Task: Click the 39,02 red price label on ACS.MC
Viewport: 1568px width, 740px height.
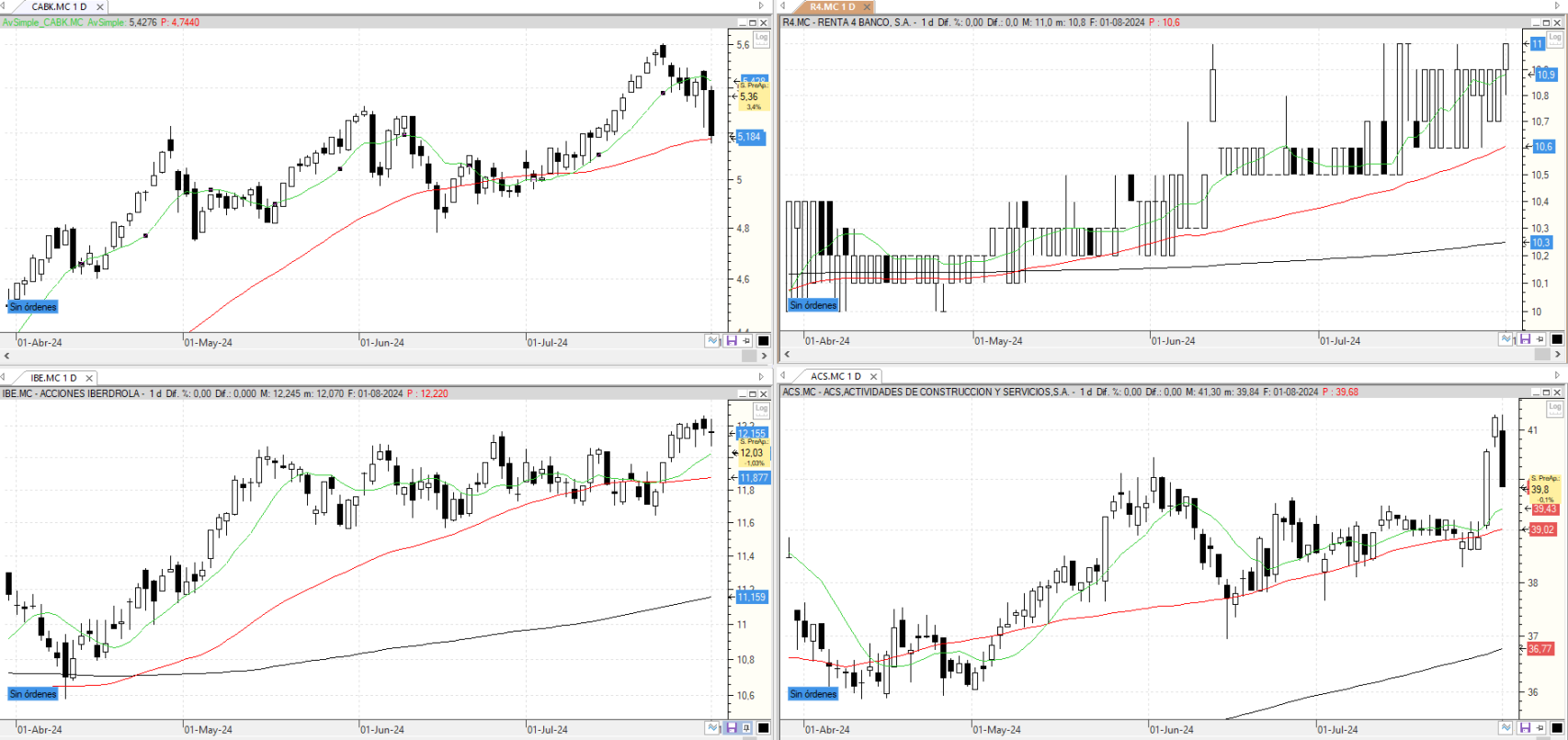Action: [1543, 529]
